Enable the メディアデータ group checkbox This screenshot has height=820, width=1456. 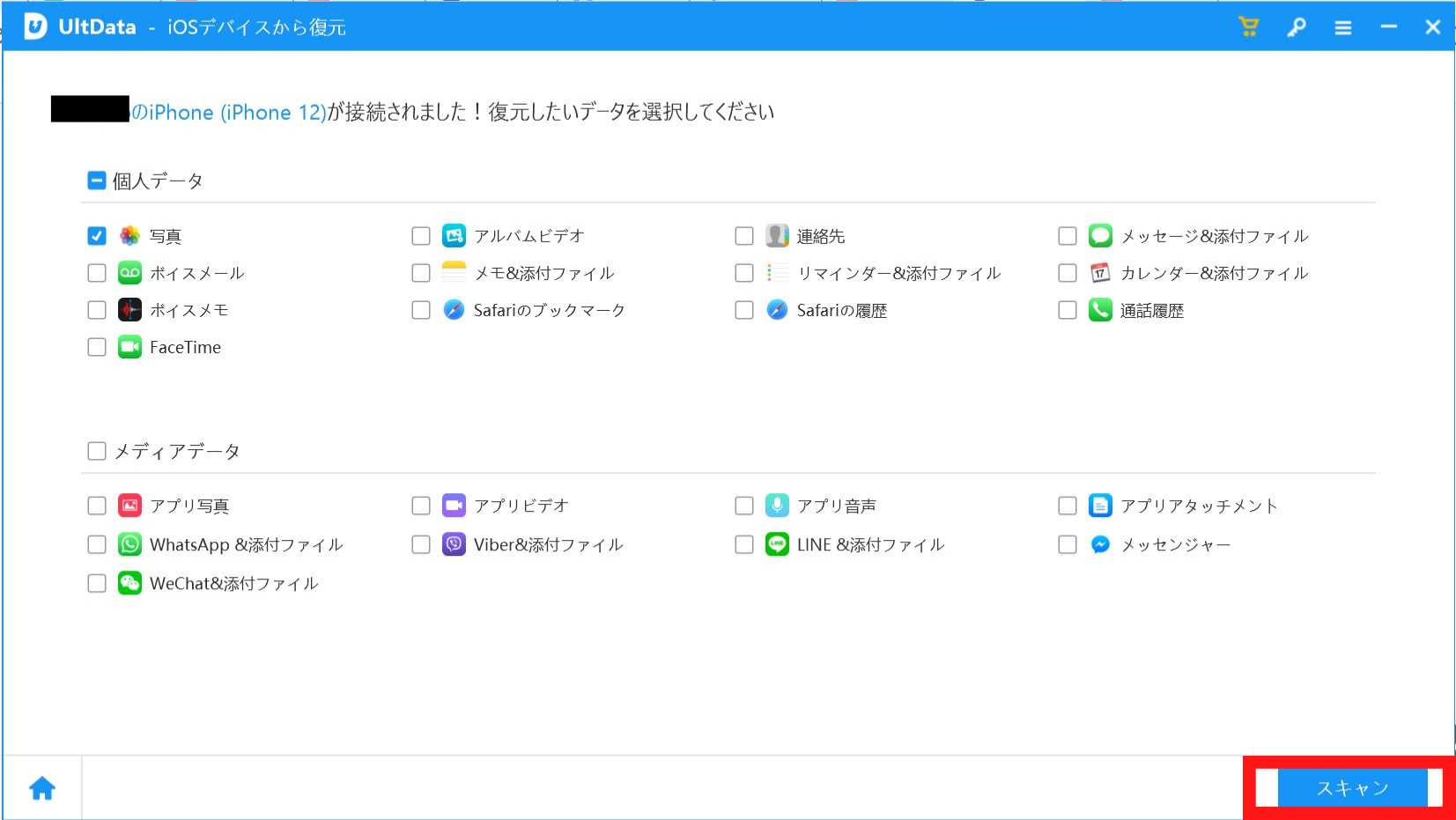pos(97,452)
